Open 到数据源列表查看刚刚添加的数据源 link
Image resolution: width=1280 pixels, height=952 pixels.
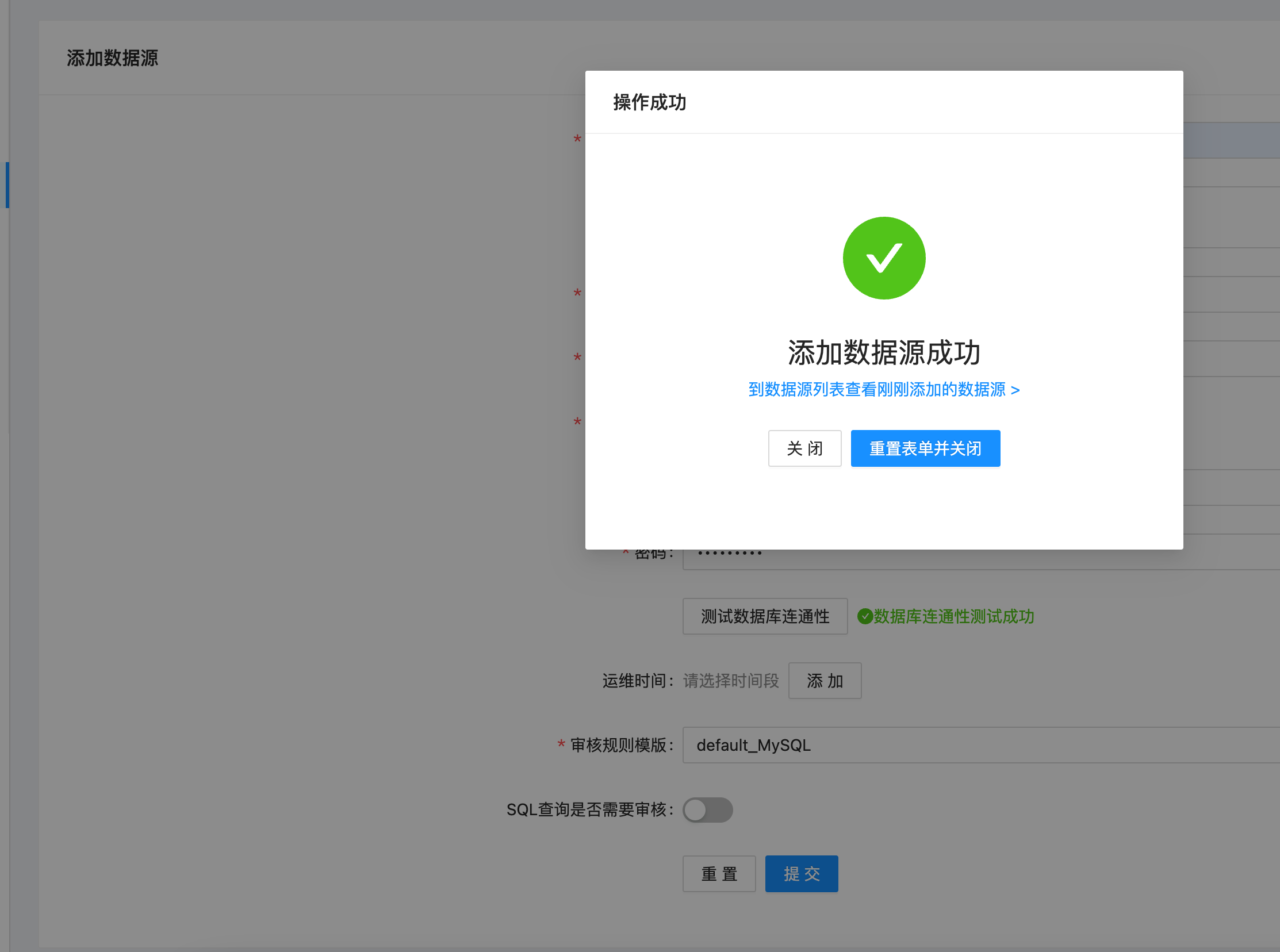pyautogui.click(x=876, y=390)
